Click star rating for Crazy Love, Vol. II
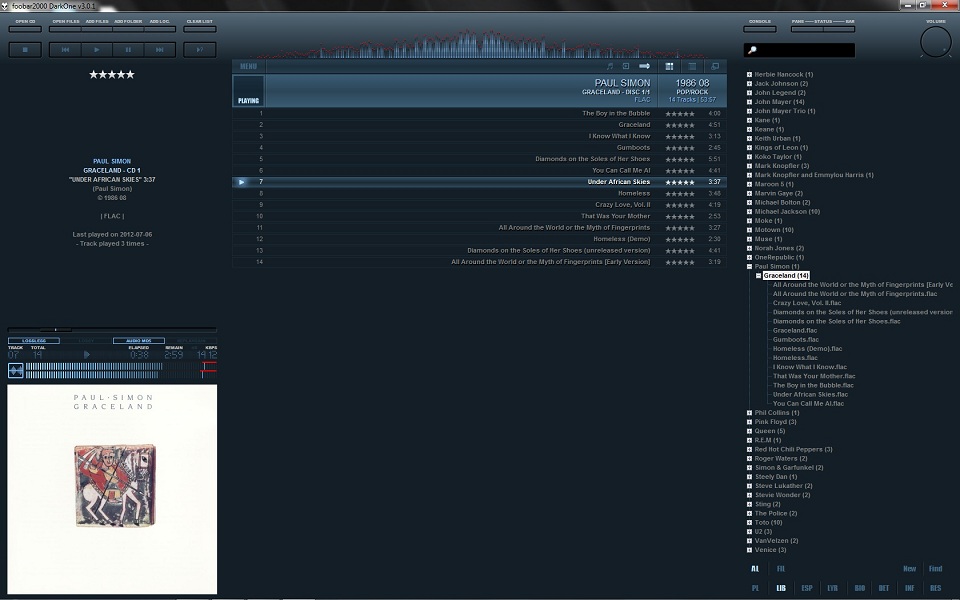This screenshot has width=960, height=600. click(x=680, y=205)
